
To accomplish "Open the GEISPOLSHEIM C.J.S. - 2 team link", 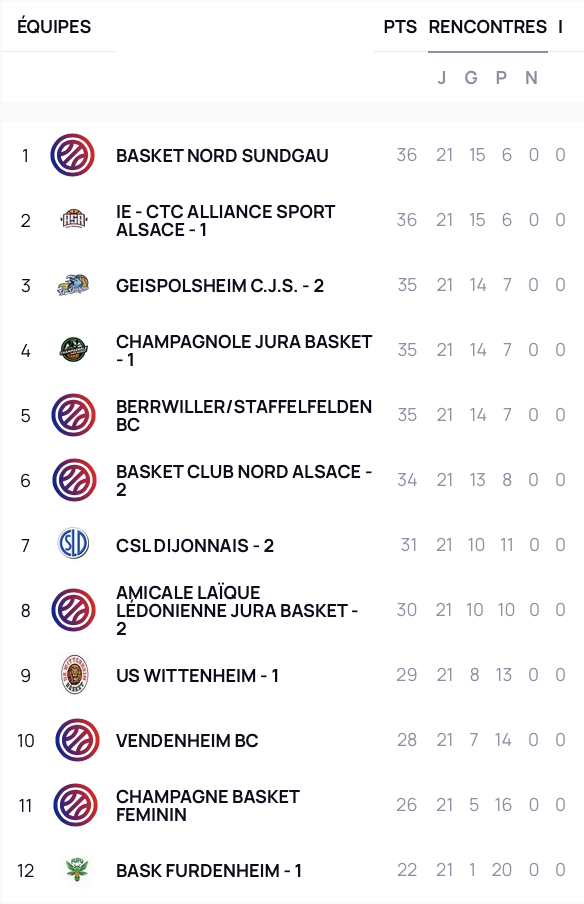I will 220,285.
